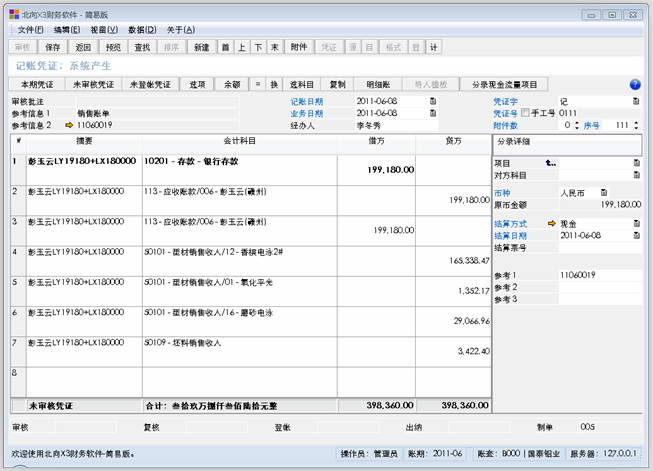Open the 凭证字 lookup icon

click(636, 101)
